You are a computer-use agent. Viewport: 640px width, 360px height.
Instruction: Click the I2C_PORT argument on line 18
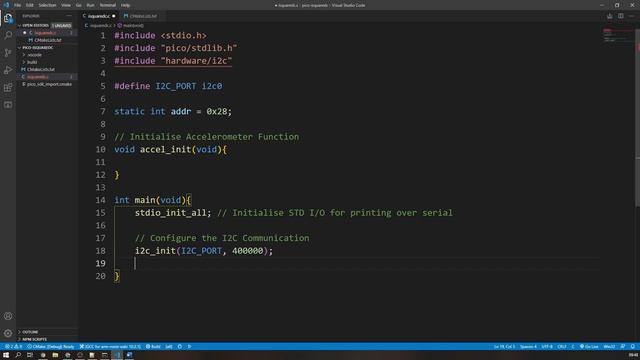click(x=202, y=251)
